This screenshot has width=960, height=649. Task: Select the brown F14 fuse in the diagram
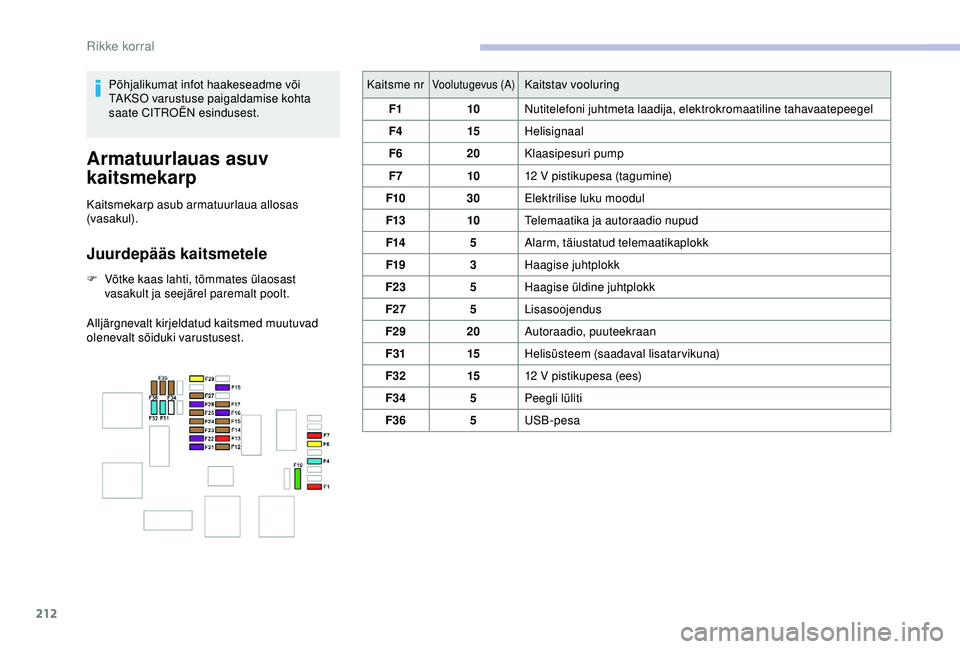(223, 430)
